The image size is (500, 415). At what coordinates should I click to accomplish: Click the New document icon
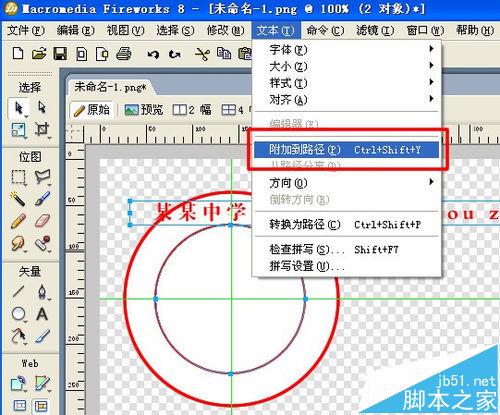(18, 53)
